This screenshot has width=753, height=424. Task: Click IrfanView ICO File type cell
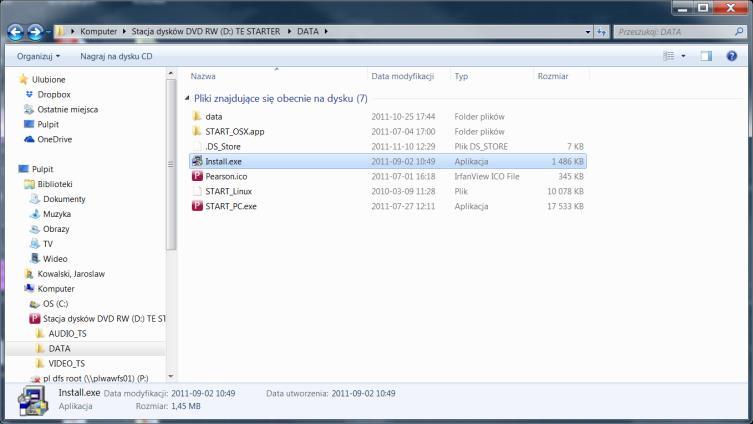[486, 176]
